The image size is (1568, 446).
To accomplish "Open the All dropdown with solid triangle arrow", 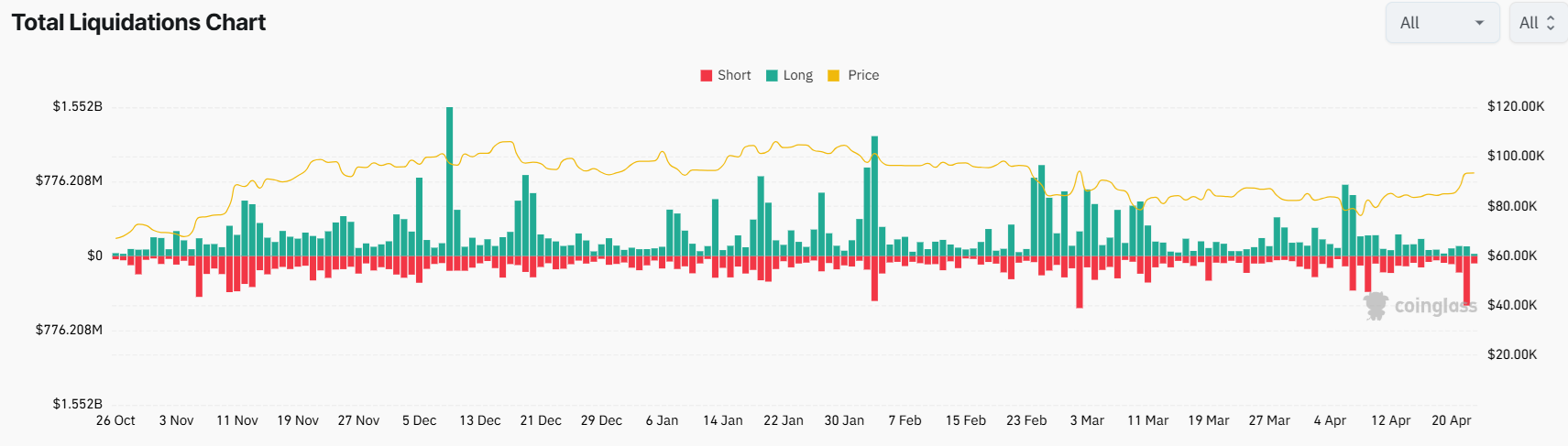I will point(1442,23).
